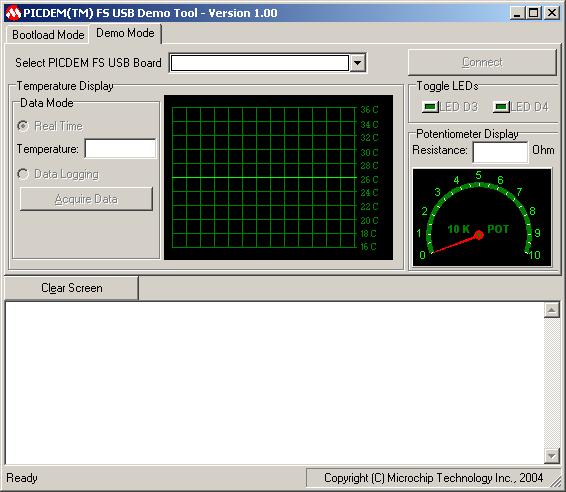Click the Temperature value field
The image size is (566, 492).
click(x=121, y=148)
